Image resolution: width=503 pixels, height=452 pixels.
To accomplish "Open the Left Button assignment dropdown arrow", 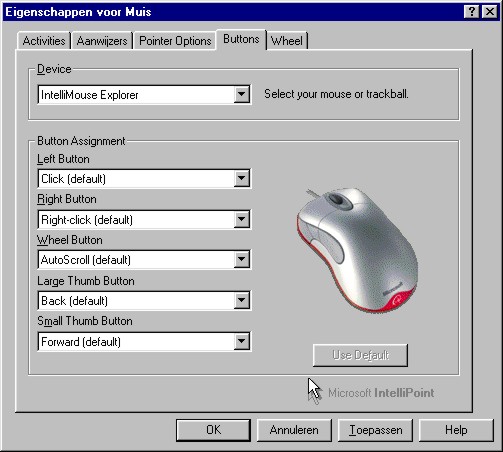I will click(x=241, y=179).
